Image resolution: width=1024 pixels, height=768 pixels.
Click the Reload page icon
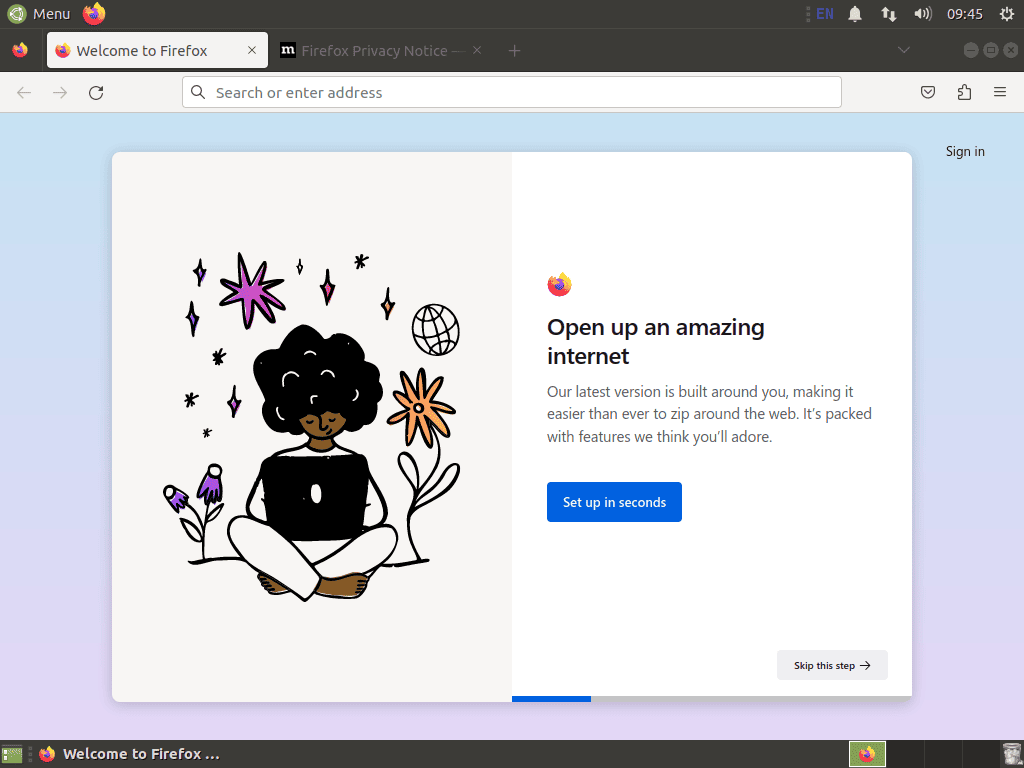[x=96, y=93]
